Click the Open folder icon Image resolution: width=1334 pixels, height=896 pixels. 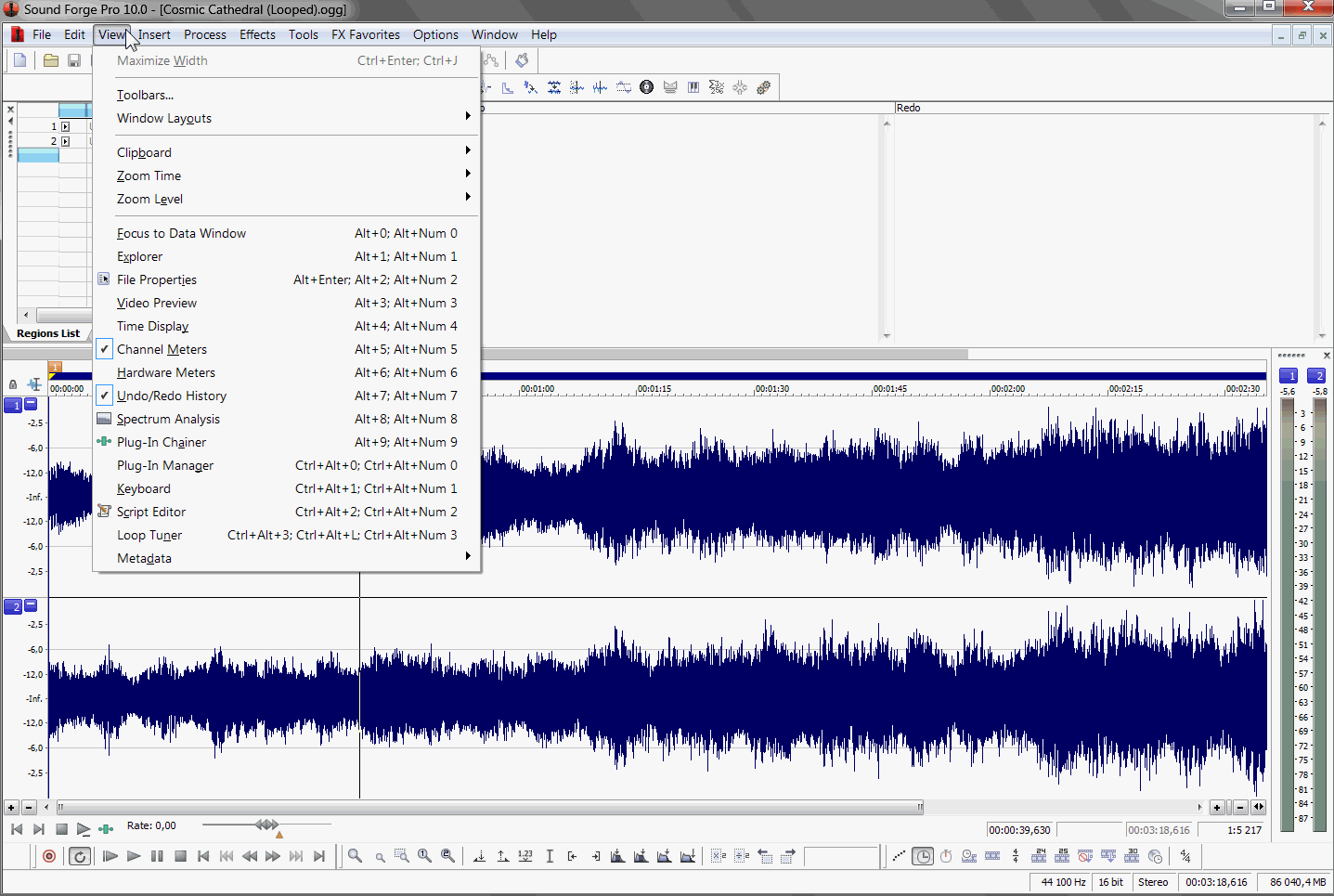coord(51,60)
